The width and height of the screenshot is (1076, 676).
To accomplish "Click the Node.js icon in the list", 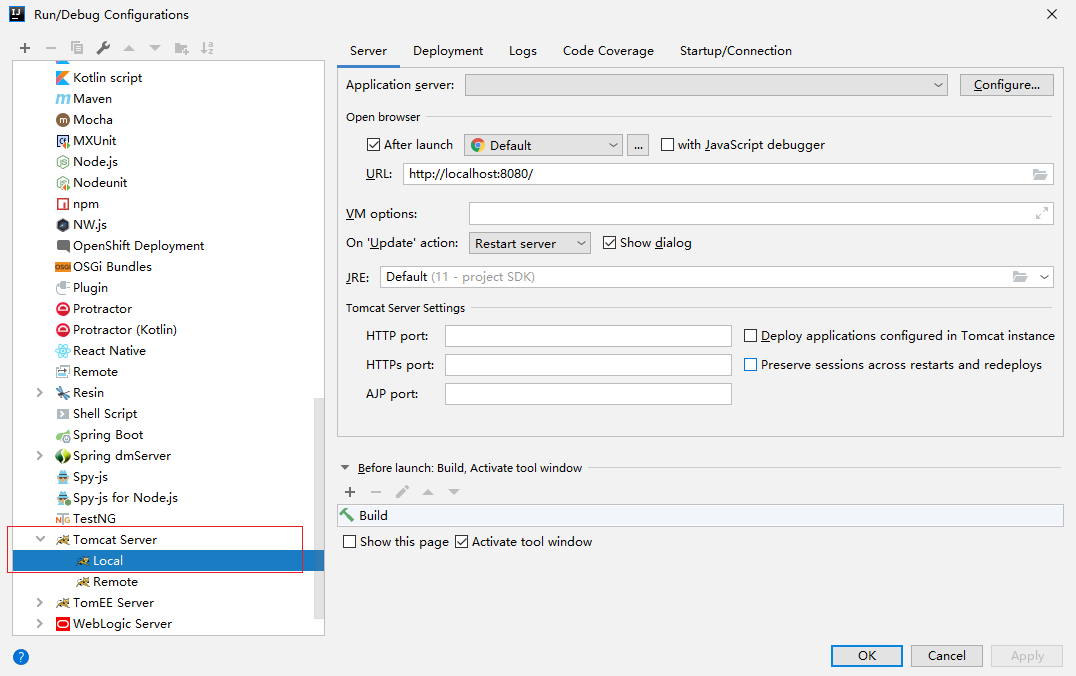I will [62, 162].
